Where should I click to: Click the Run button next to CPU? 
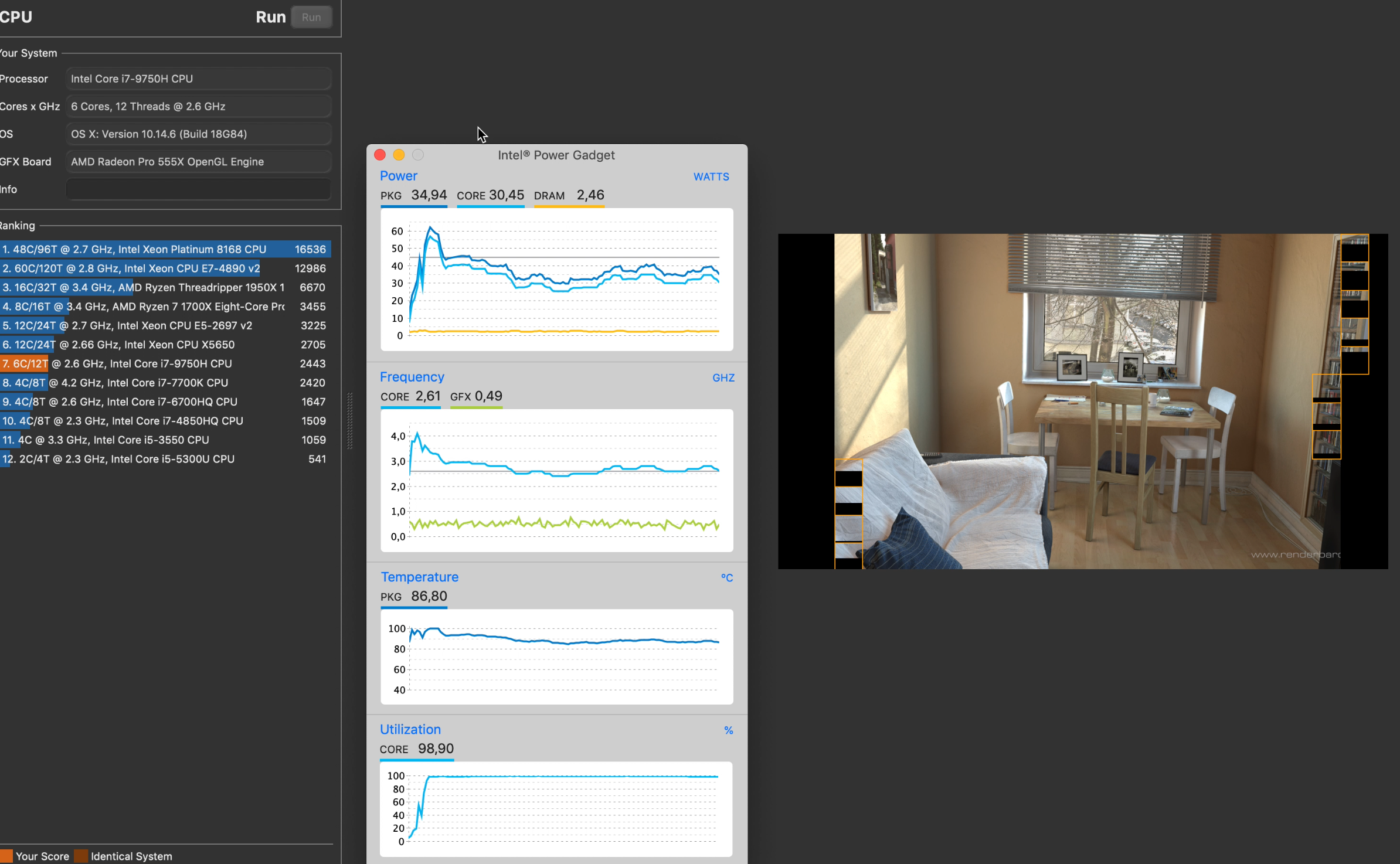[x=311, y=18]
